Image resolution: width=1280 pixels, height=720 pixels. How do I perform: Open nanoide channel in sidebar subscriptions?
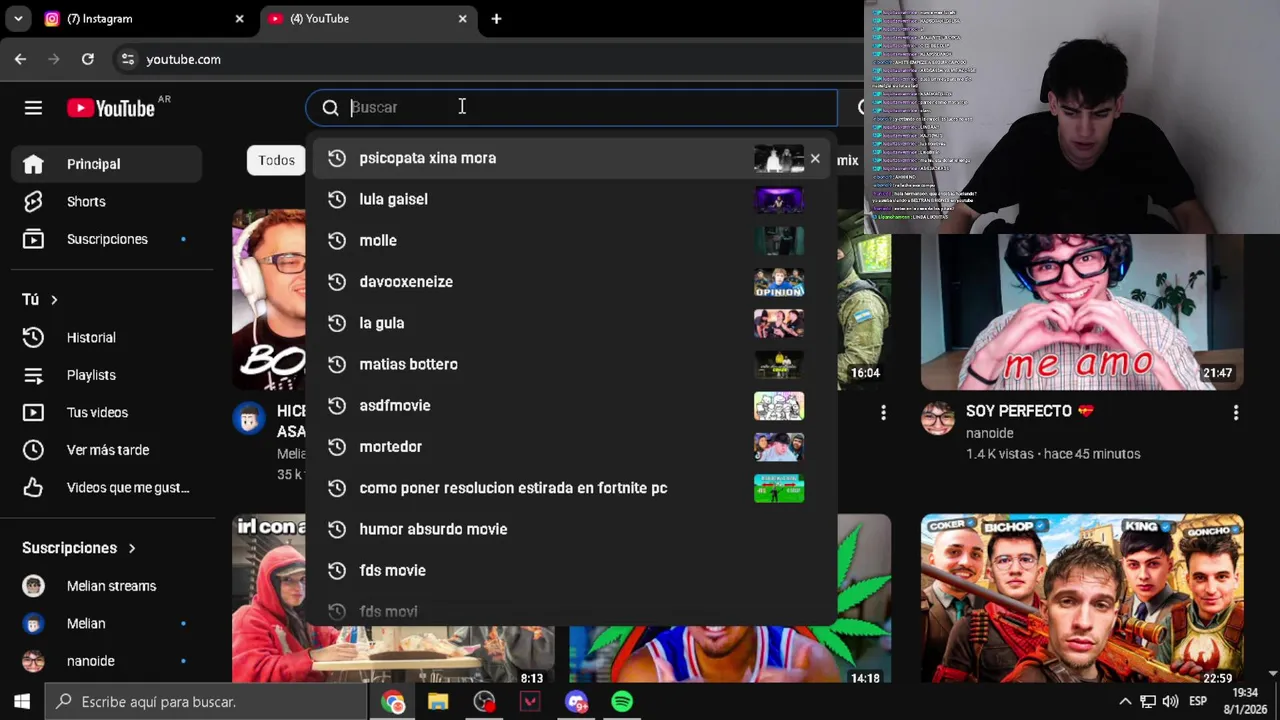tap(107, 661)
